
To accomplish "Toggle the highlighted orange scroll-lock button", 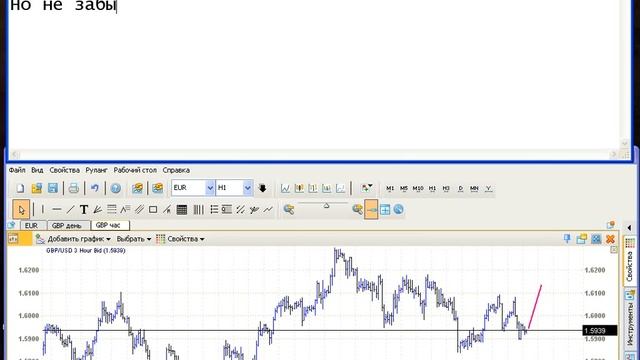I will tap(371, 210).
